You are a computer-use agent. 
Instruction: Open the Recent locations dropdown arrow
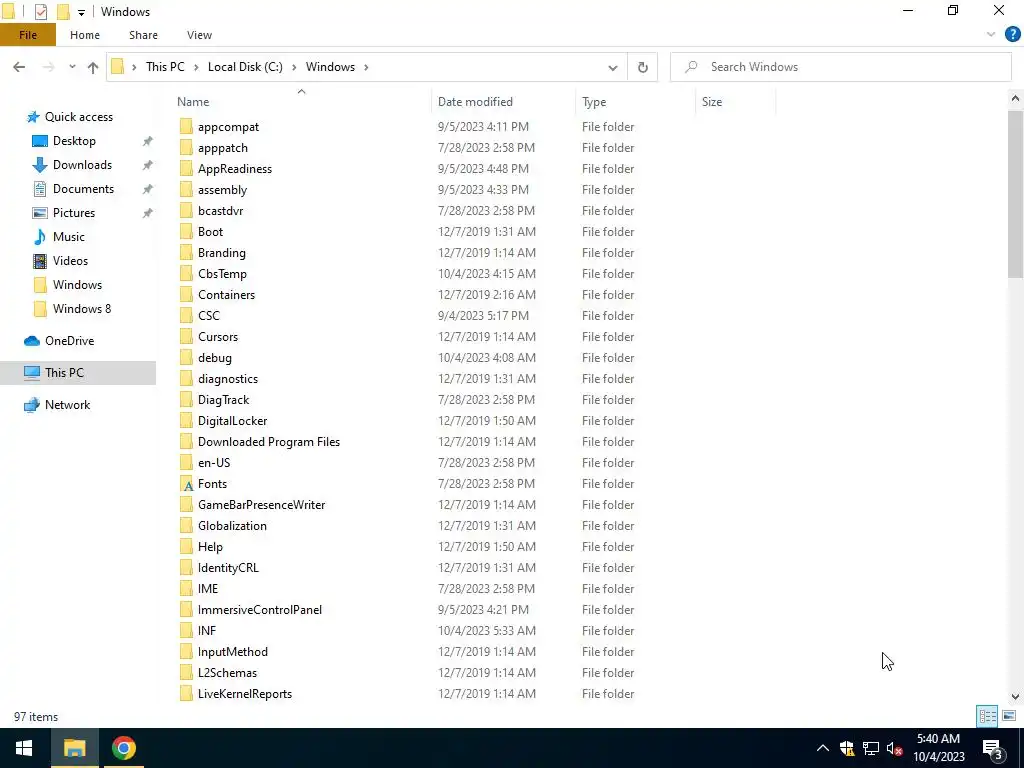(72, 67)
